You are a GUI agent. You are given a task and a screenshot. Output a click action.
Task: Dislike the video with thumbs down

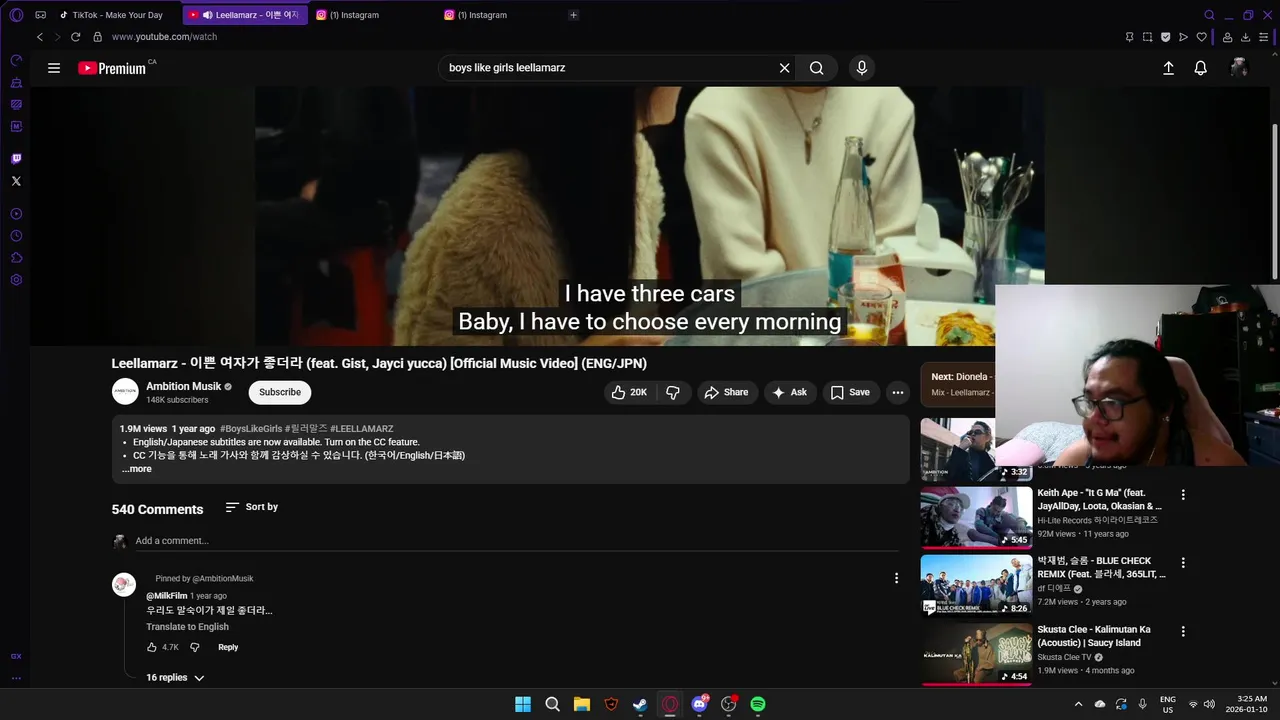673,392
